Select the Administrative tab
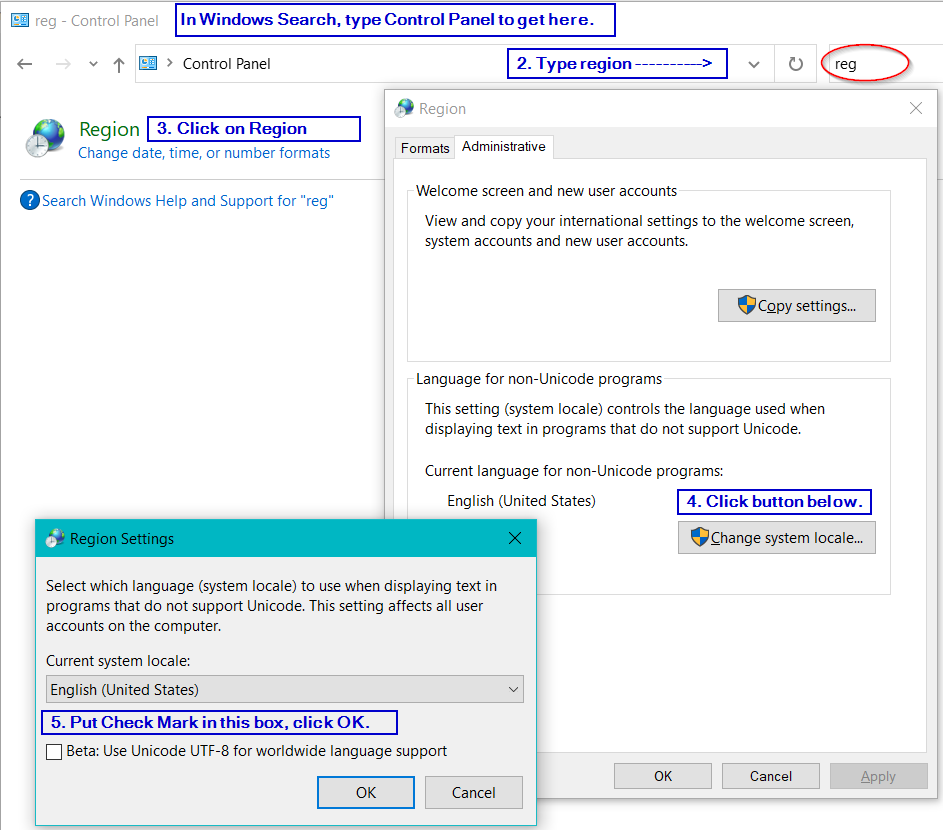The height and width of the screenshot is (830, 943). (x=503, y=147)
